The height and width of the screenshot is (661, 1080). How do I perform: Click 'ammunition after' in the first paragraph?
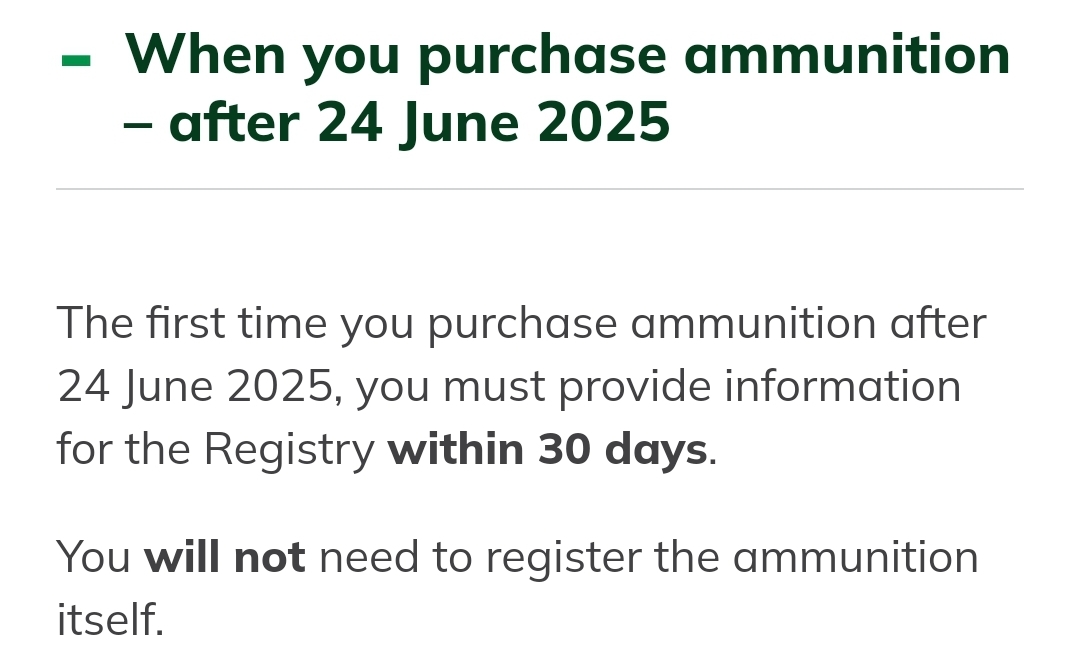pos(809,324)
